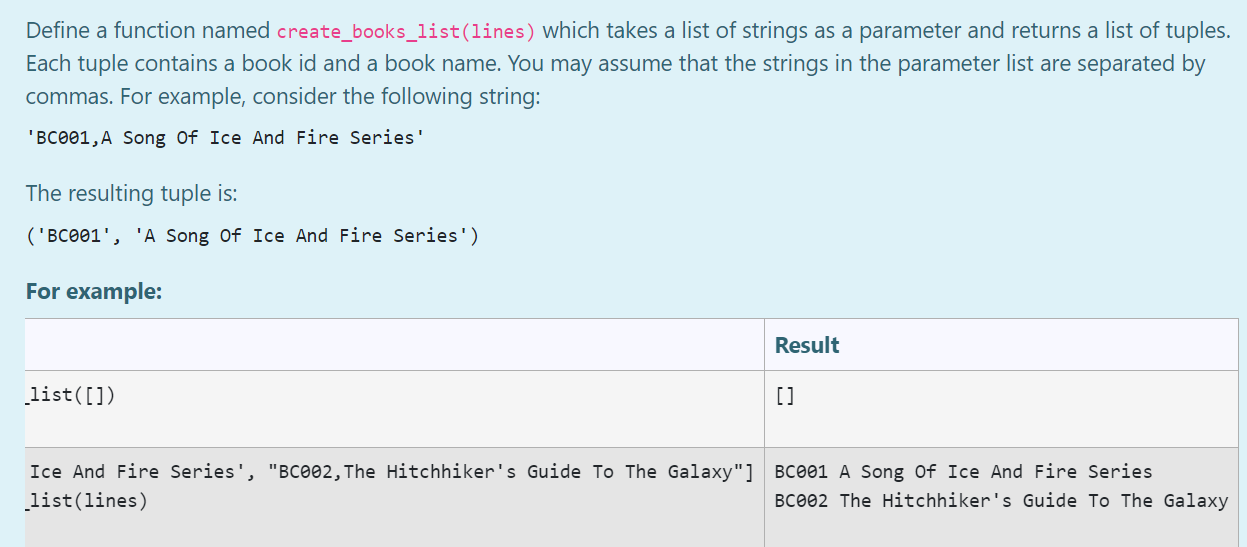1247x547 pixels.
Task: Click the "Result" table column header
Action: 806,345
